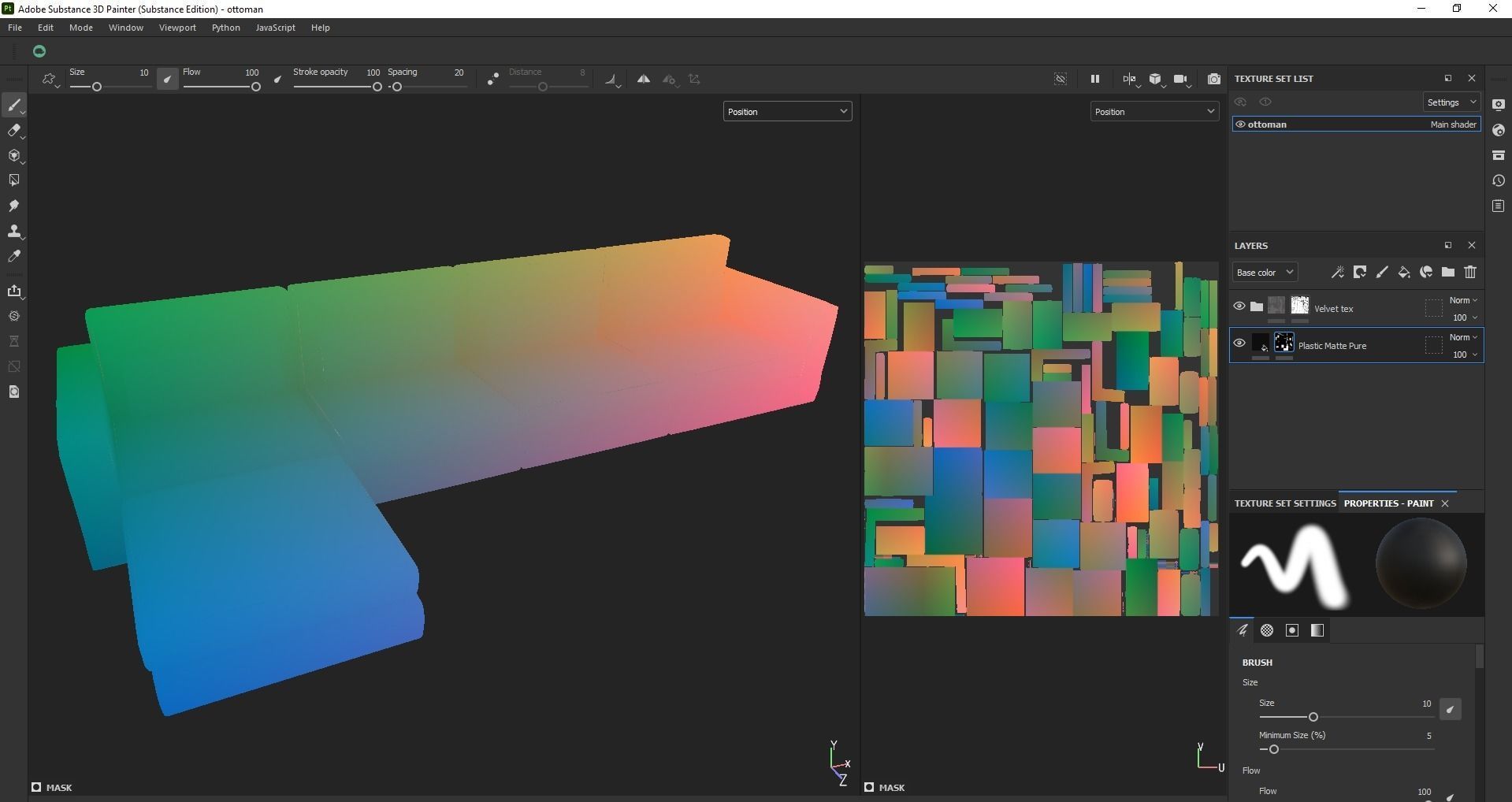Toggle size pen pressure in Properties panel
Viewport: 1512px width, 802px height.
(x=1450, y=709)
